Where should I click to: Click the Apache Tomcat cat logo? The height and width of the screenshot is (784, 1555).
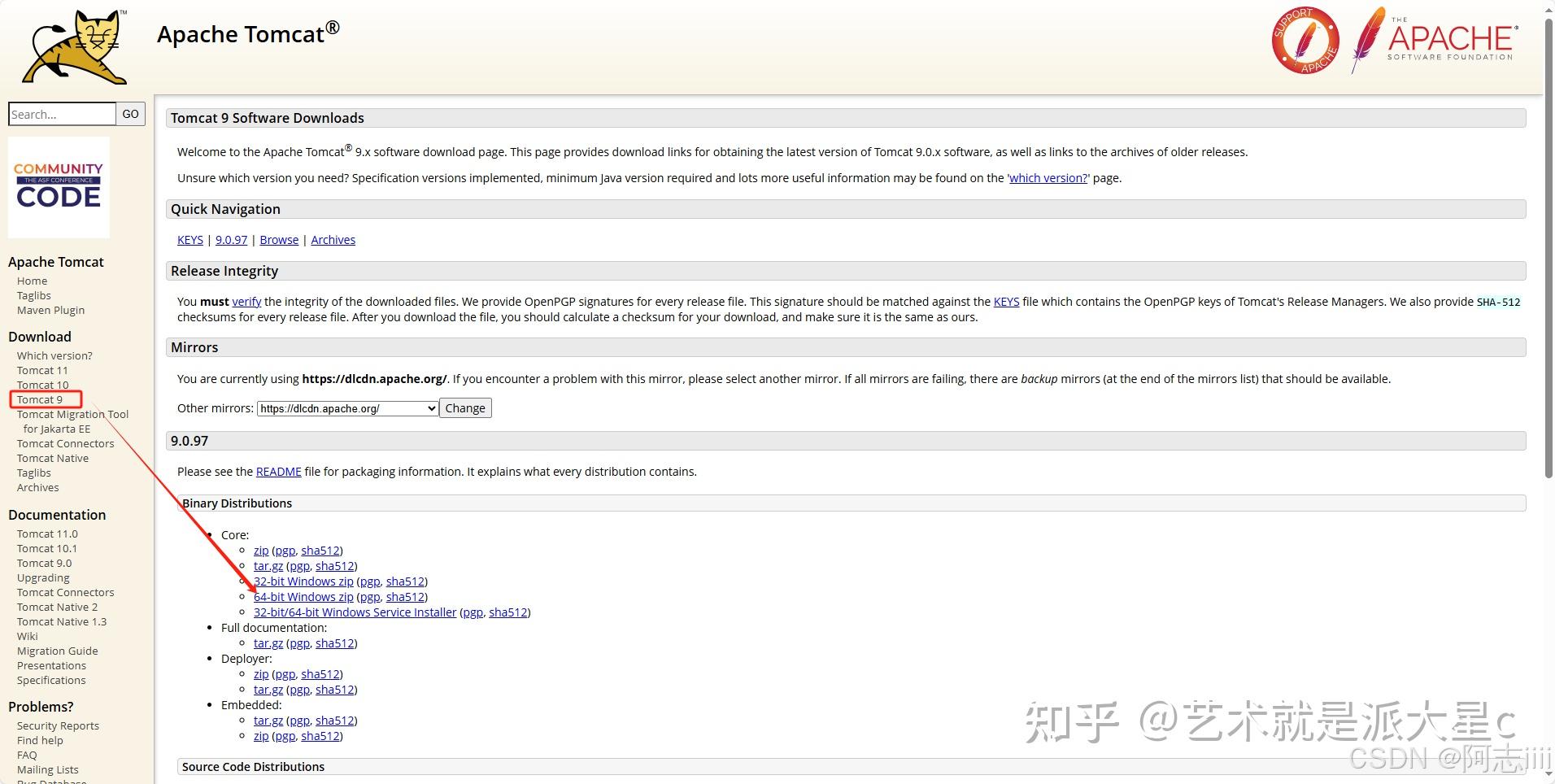(x=76, y=47)
